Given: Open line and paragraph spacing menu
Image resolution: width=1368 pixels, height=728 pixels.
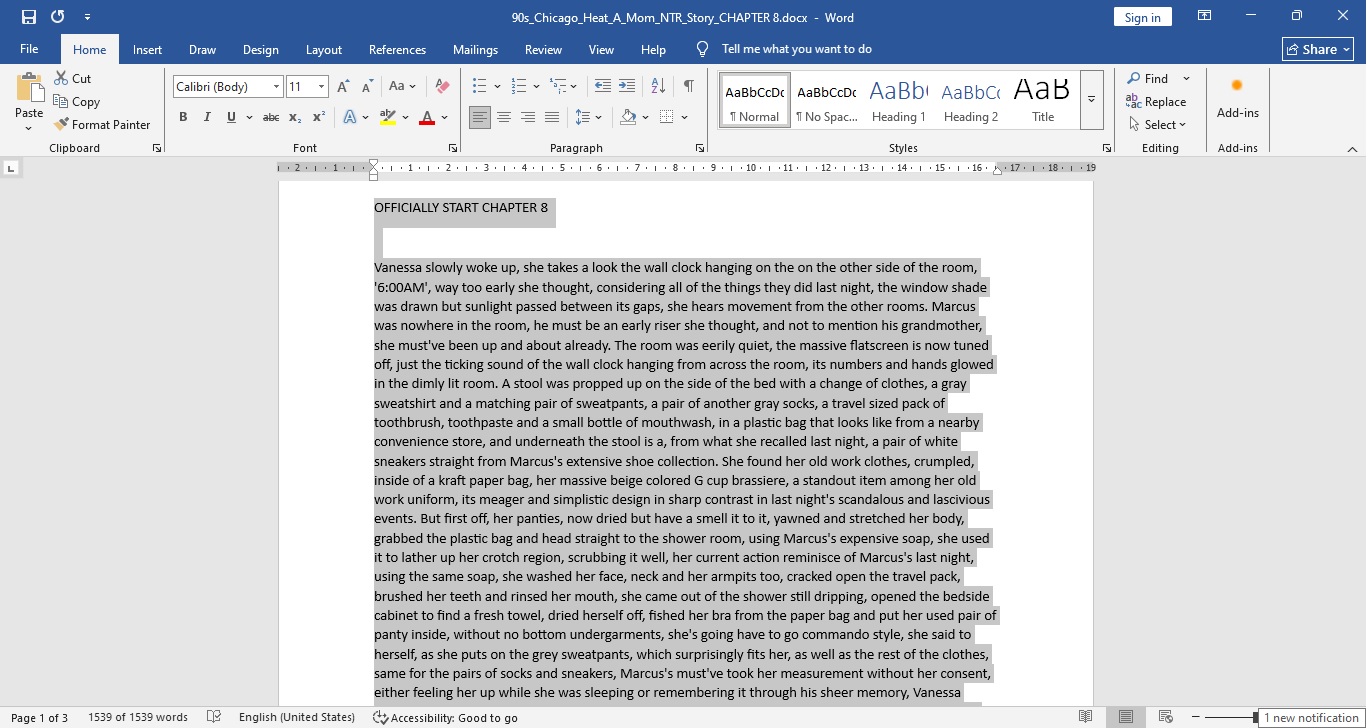Looking at the screenshot, I should (x=589, y=117).
